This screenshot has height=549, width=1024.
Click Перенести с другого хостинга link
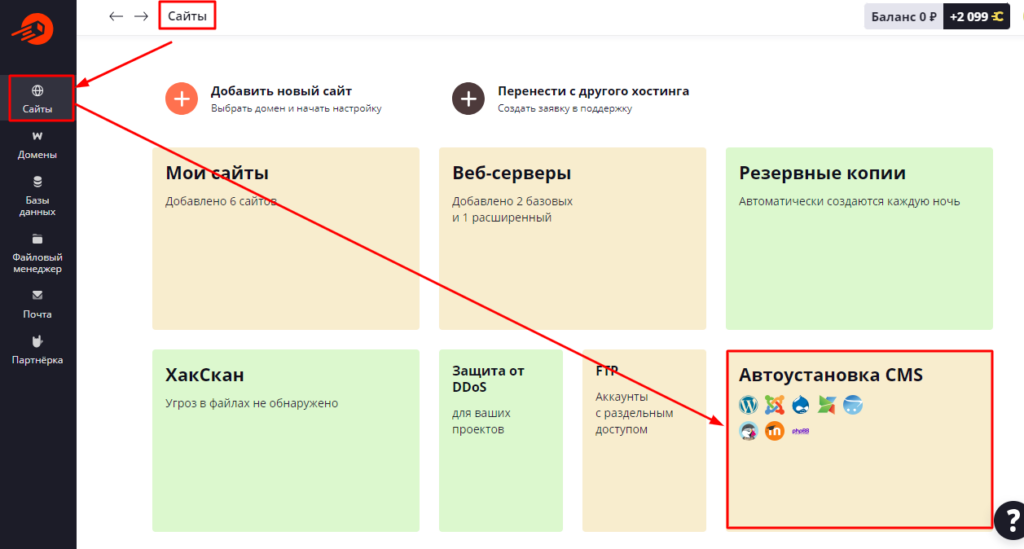pos(593,91)
